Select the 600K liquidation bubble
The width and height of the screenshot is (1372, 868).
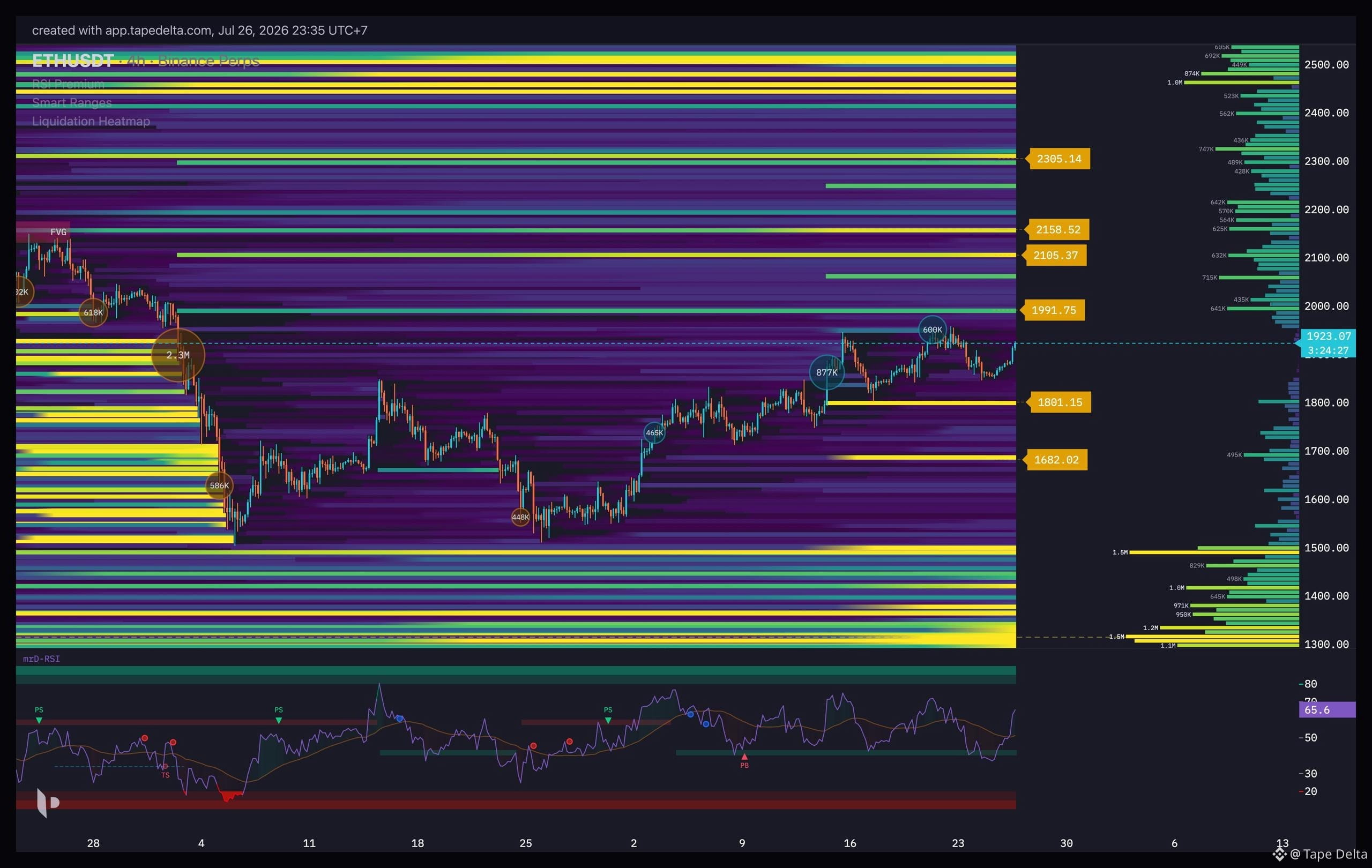point(932,330)
